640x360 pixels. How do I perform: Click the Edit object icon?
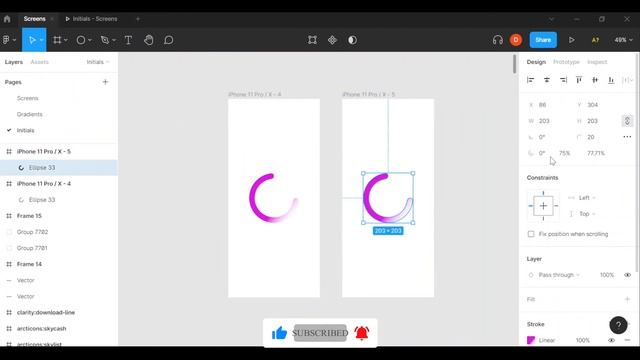tap(312, 40)
